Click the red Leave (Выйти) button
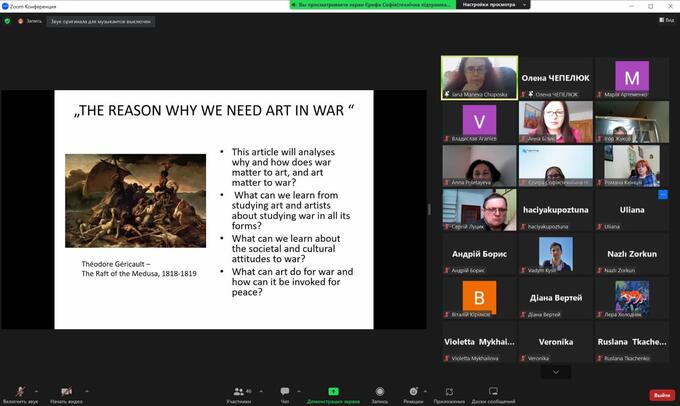Viewport: 680px width, 406px height. click(x=661, y=394)
